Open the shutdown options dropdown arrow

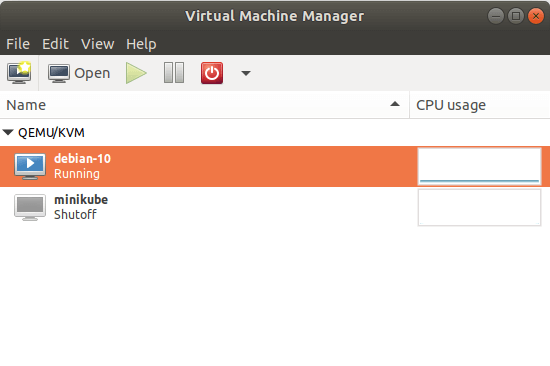click(x=246, y=73)
